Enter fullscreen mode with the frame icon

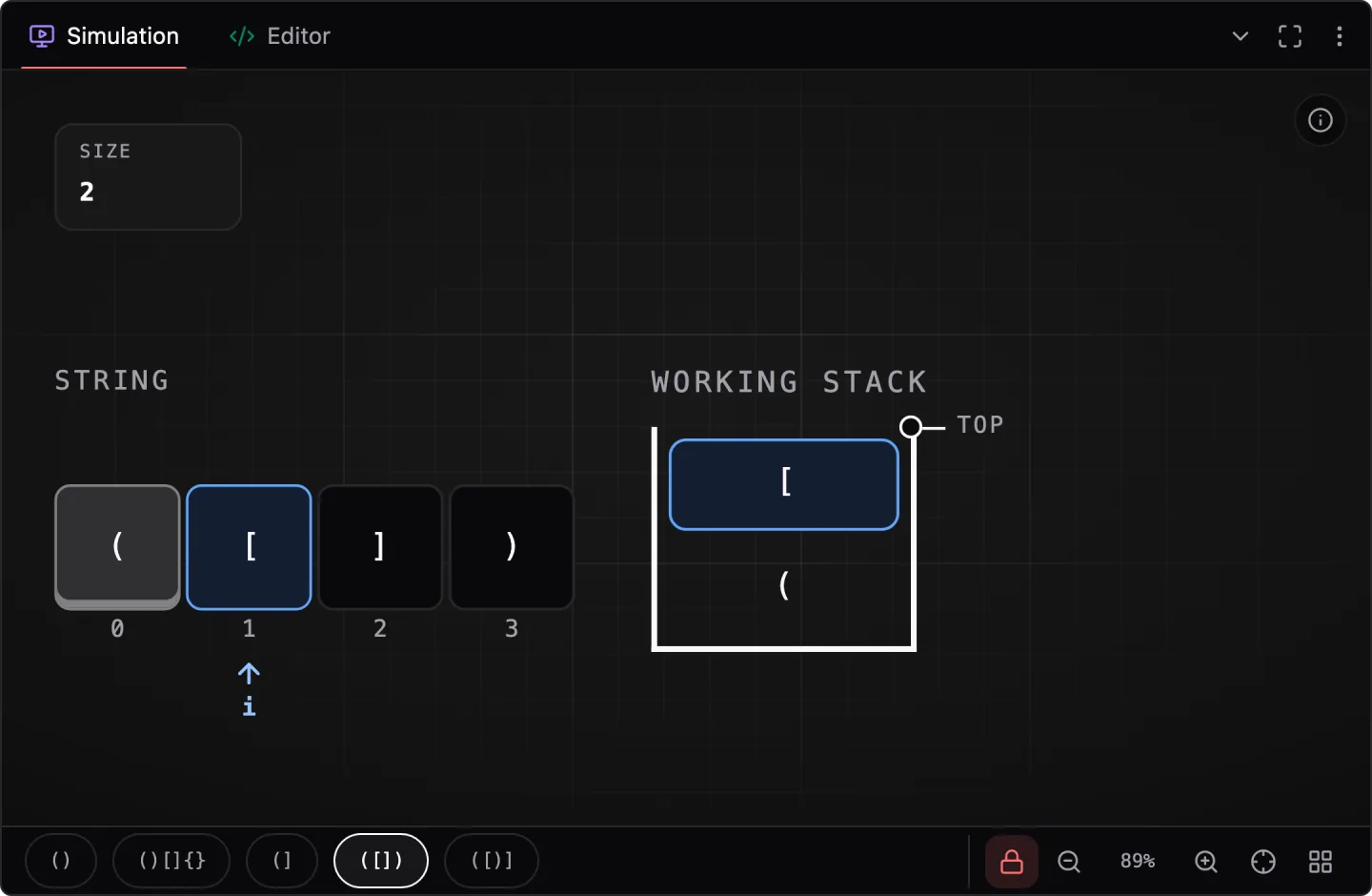click(x=1290, y=36)
